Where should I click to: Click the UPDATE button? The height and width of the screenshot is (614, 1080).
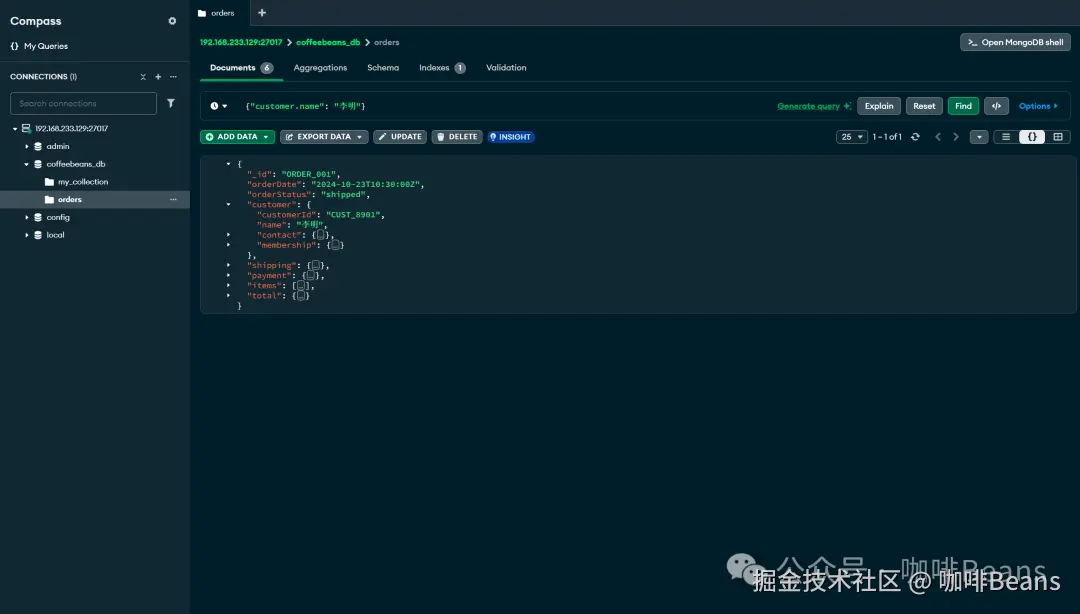[400, 137]
